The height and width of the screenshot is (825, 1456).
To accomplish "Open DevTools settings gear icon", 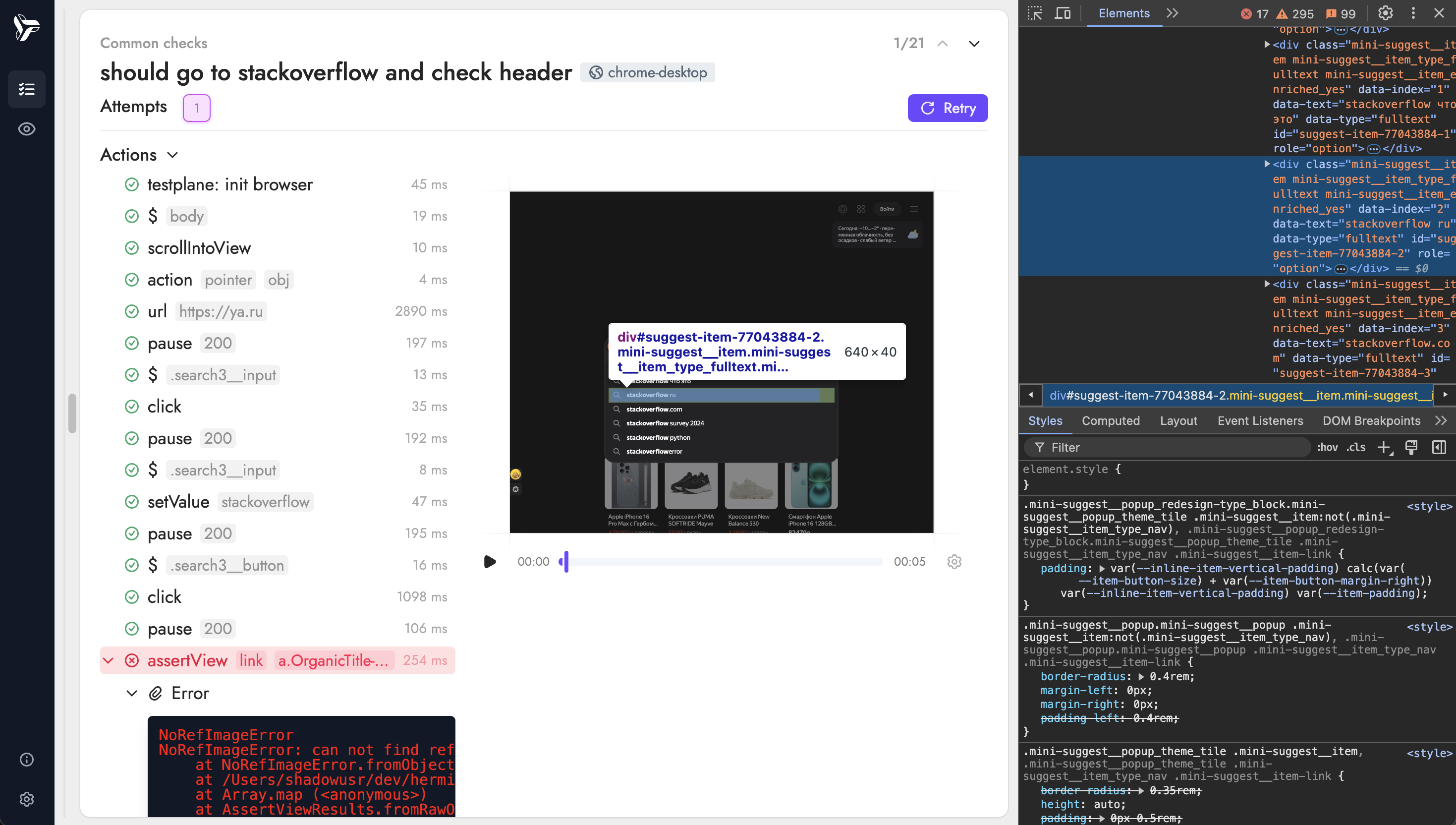I will [1385, 13].
